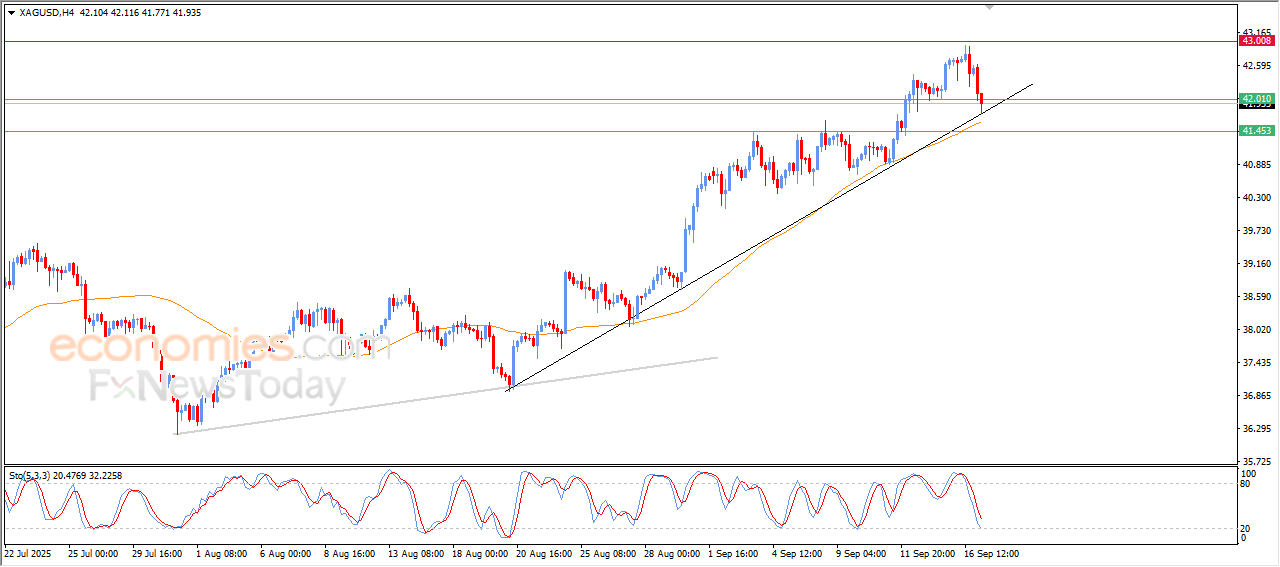This screenshot has width=1280, height=567.
Task: Click the stochastic scale value 80
Action: click(1245, 484)
